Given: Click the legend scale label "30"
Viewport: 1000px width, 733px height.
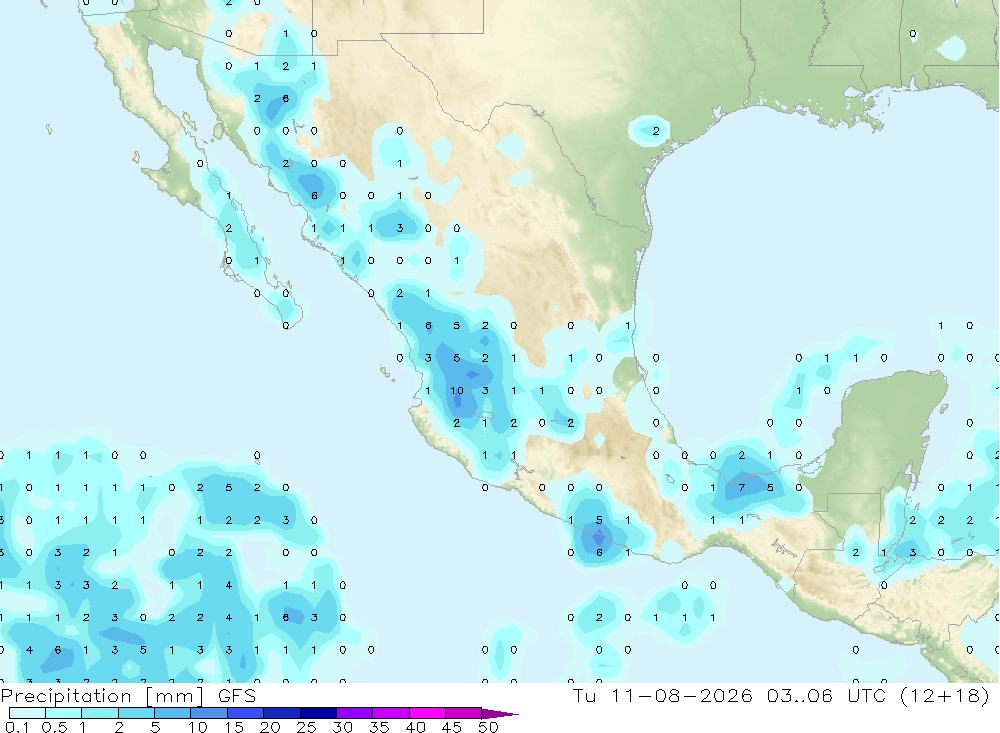Looking at the screenshot, I should coord(342,727).
